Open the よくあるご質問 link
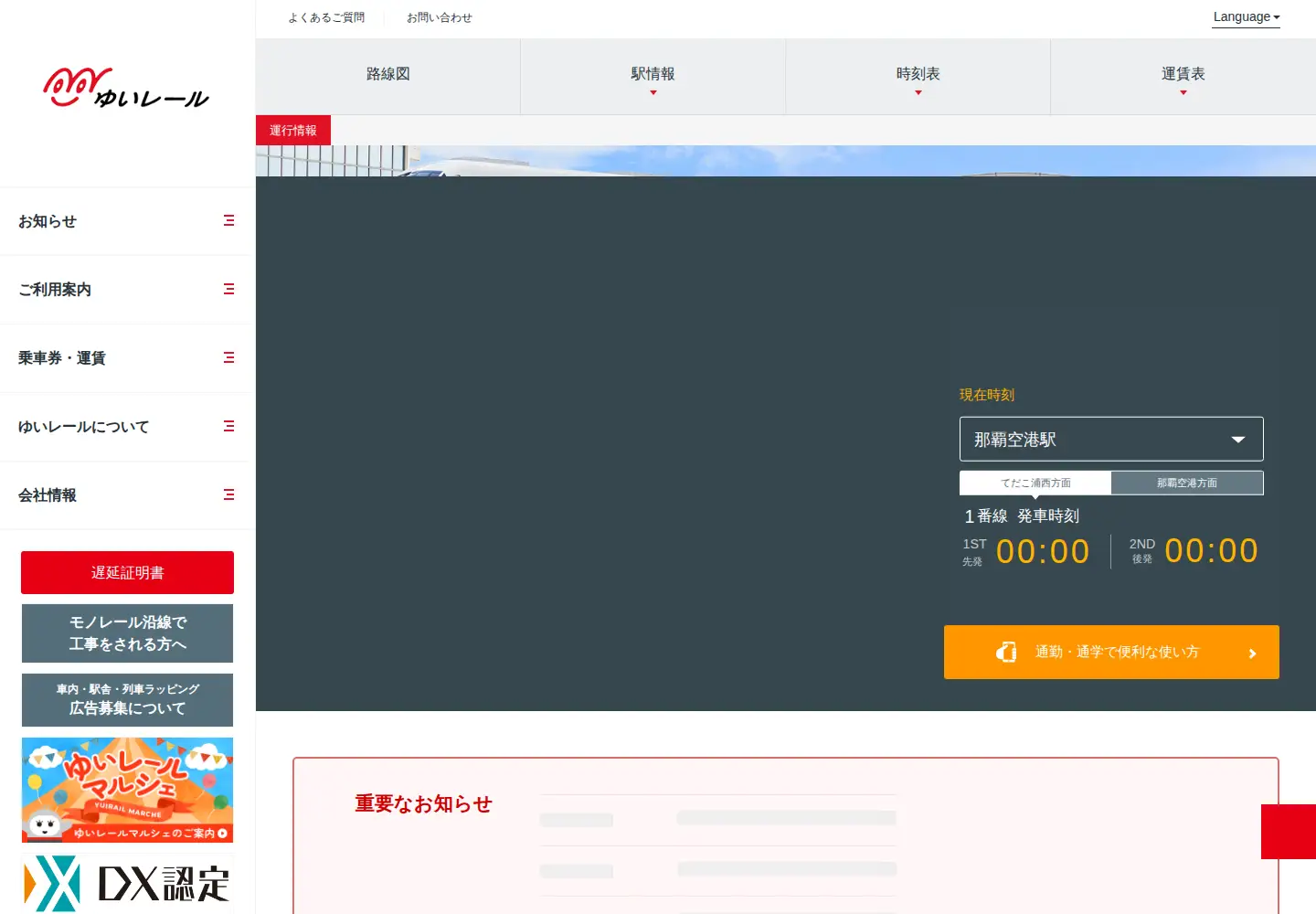This screenshot has width=1316, height=914. click(x=326, y=17)
